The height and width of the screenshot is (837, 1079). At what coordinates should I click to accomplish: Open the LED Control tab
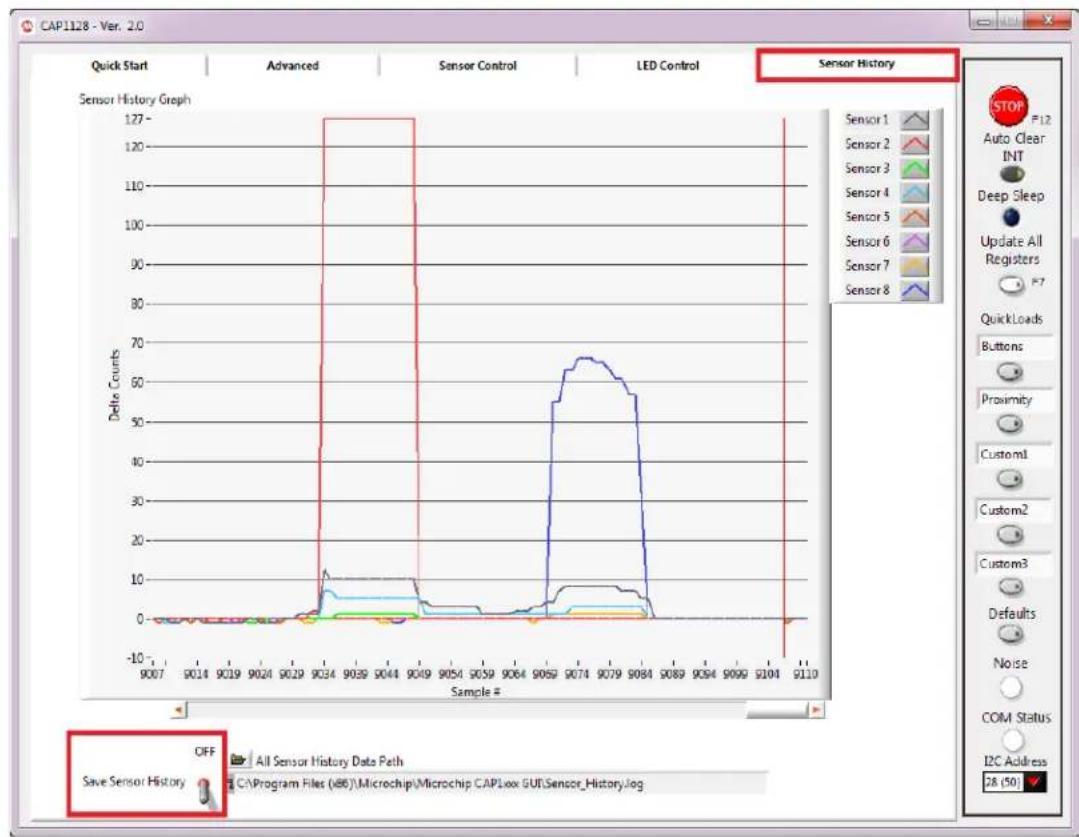[667, 65]
